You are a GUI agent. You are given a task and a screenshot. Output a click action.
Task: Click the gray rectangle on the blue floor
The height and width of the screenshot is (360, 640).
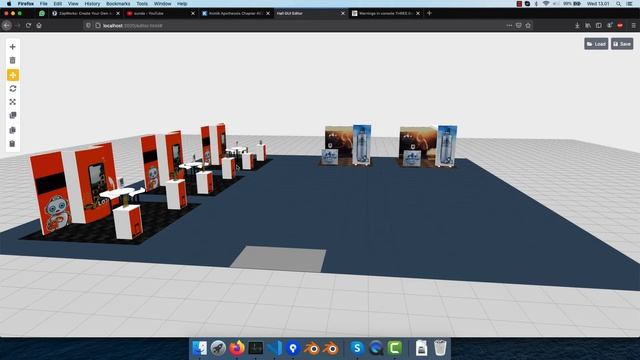click(279, 258)
